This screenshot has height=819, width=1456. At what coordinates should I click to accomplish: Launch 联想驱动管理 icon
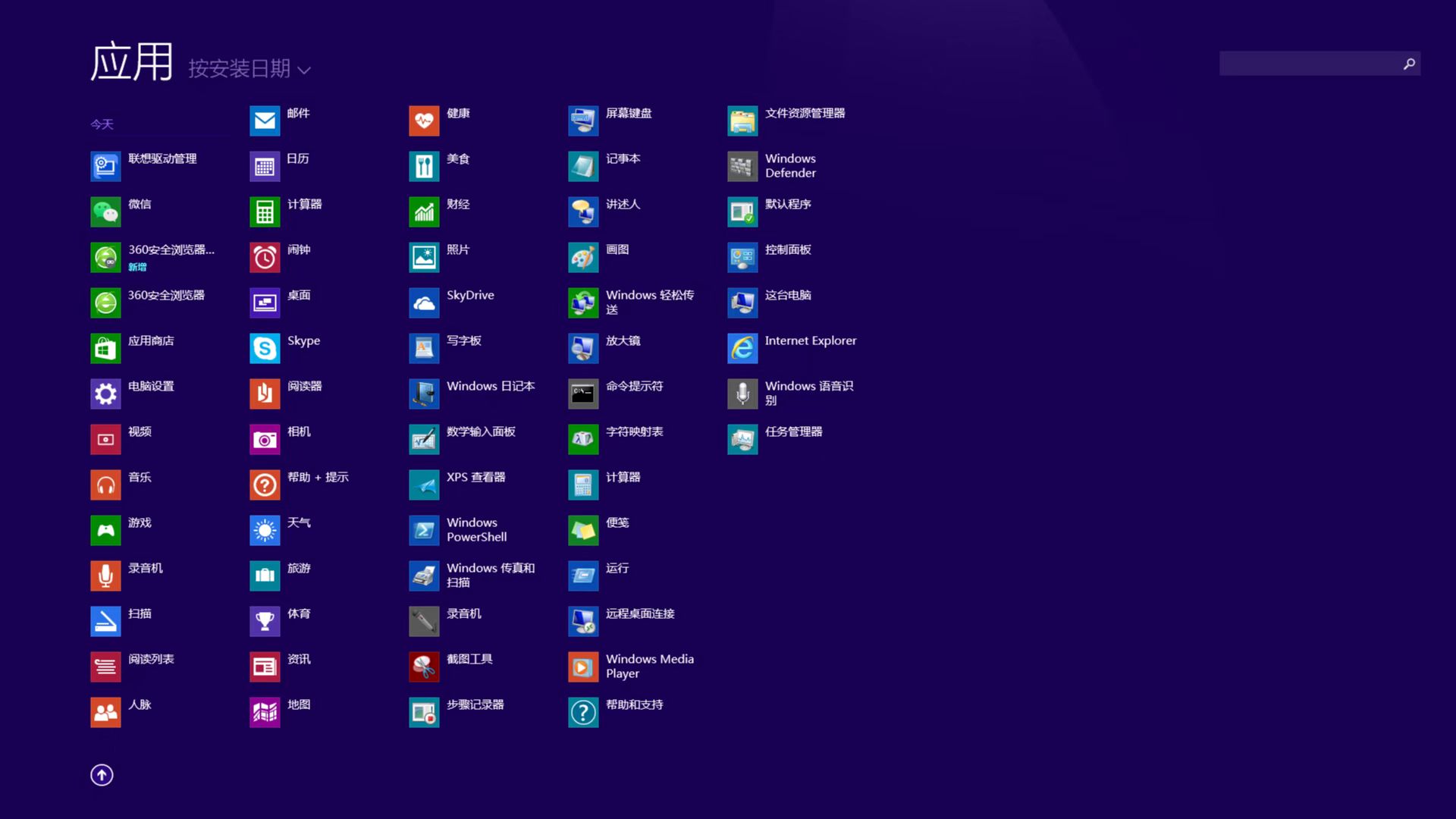pos(105,166)
